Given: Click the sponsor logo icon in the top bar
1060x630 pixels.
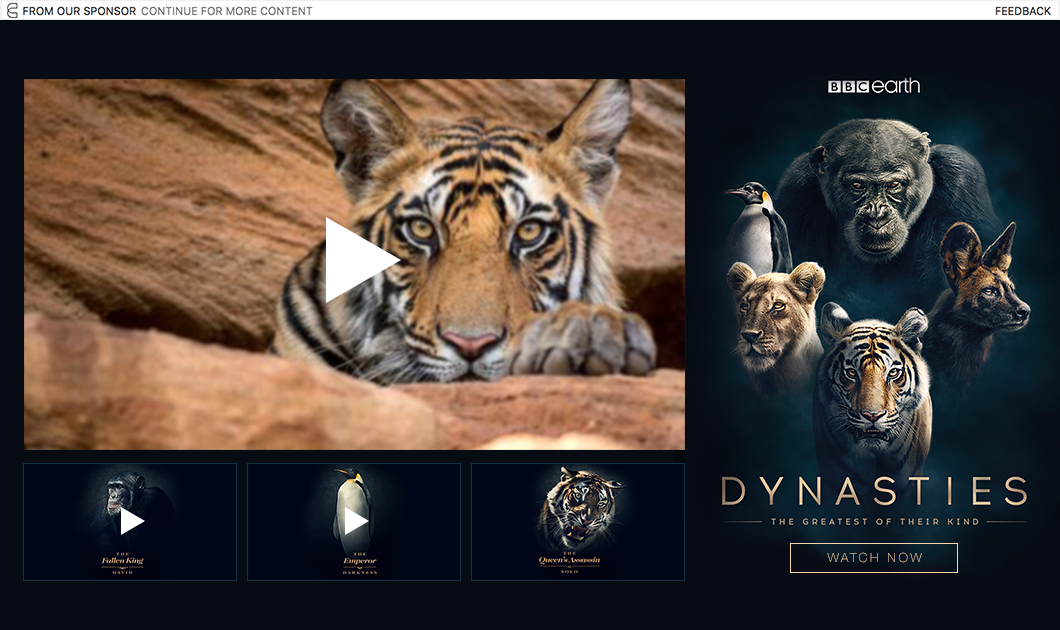Looking at the screenshot, I should click(12, 11).
